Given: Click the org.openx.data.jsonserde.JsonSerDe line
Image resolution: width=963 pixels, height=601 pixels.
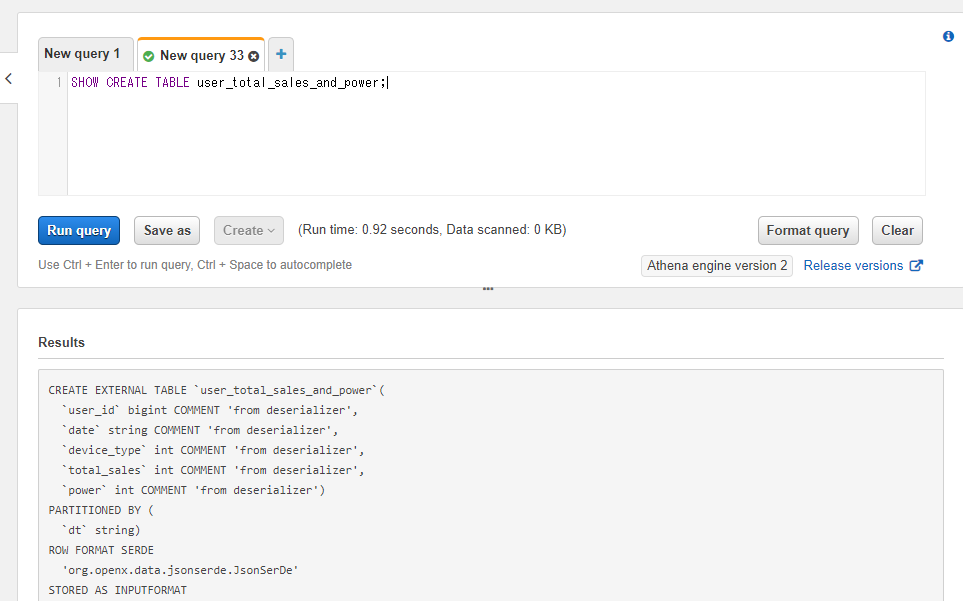Looking at the screenshot, I should 180,570.
